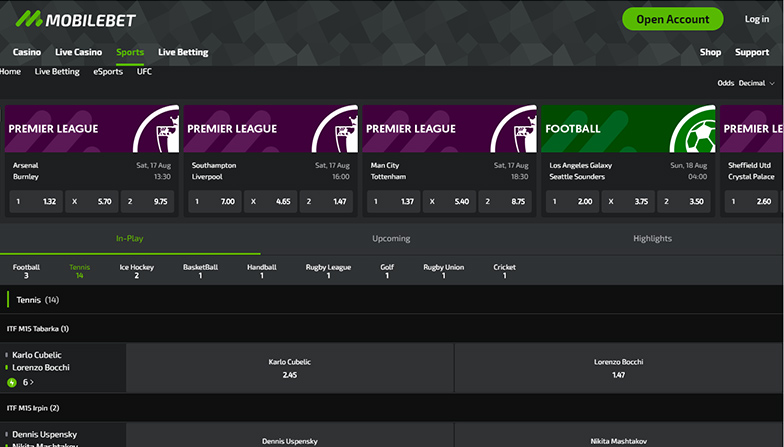This screenshot has height=447, width=784.
Task: Open the eSports sub-navigation link
Action: point(108,72)
